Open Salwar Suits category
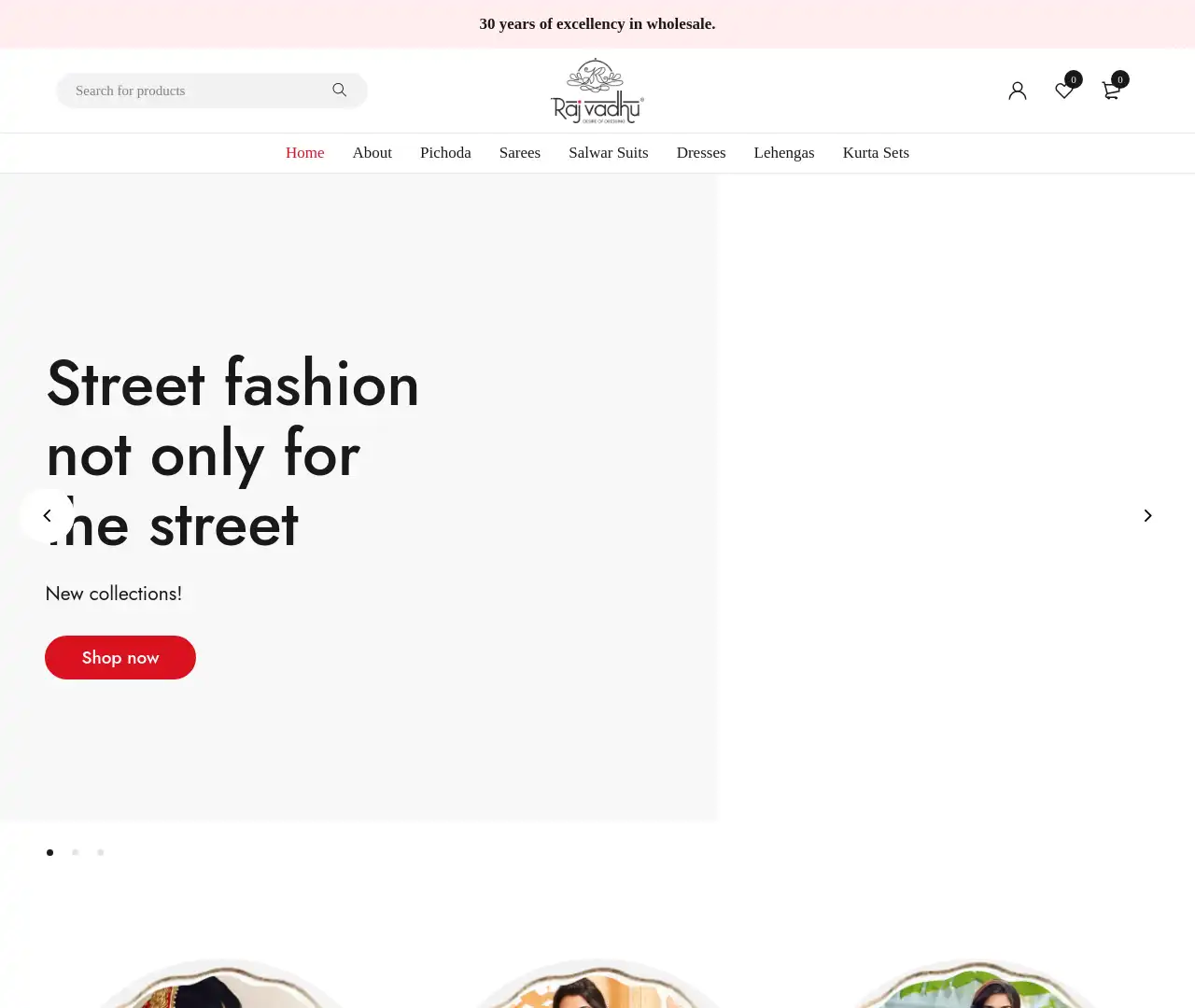Viewport: 1195px width, 1008px height. pos(608,153)
